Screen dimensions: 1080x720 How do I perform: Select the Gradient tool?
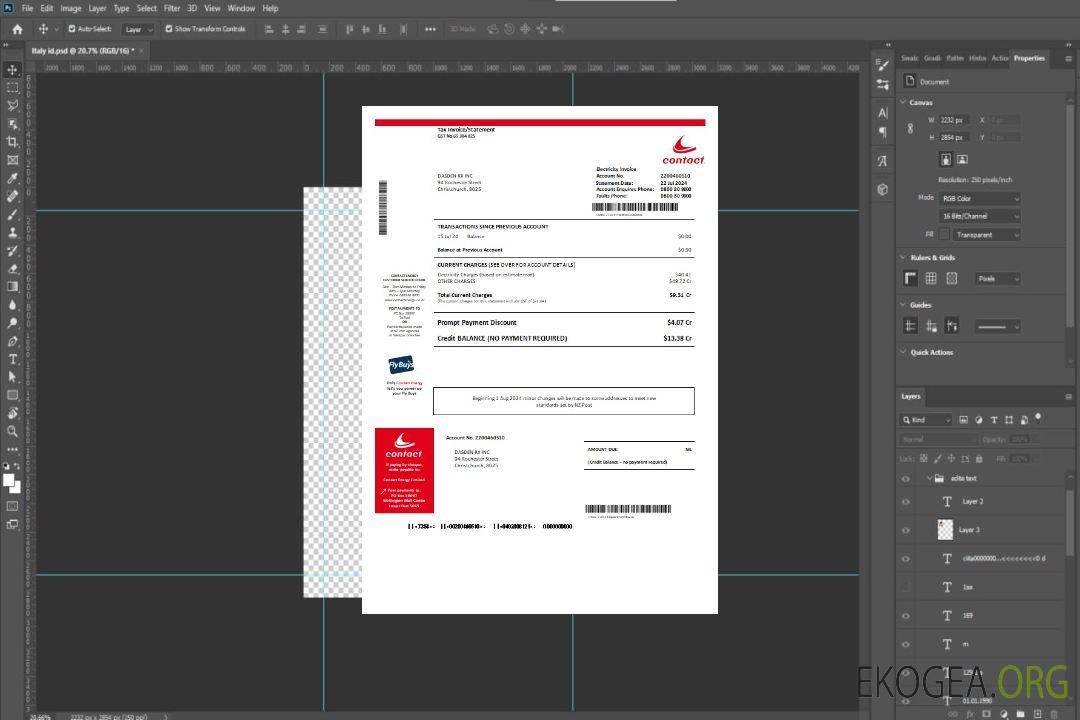click(12, 287)
